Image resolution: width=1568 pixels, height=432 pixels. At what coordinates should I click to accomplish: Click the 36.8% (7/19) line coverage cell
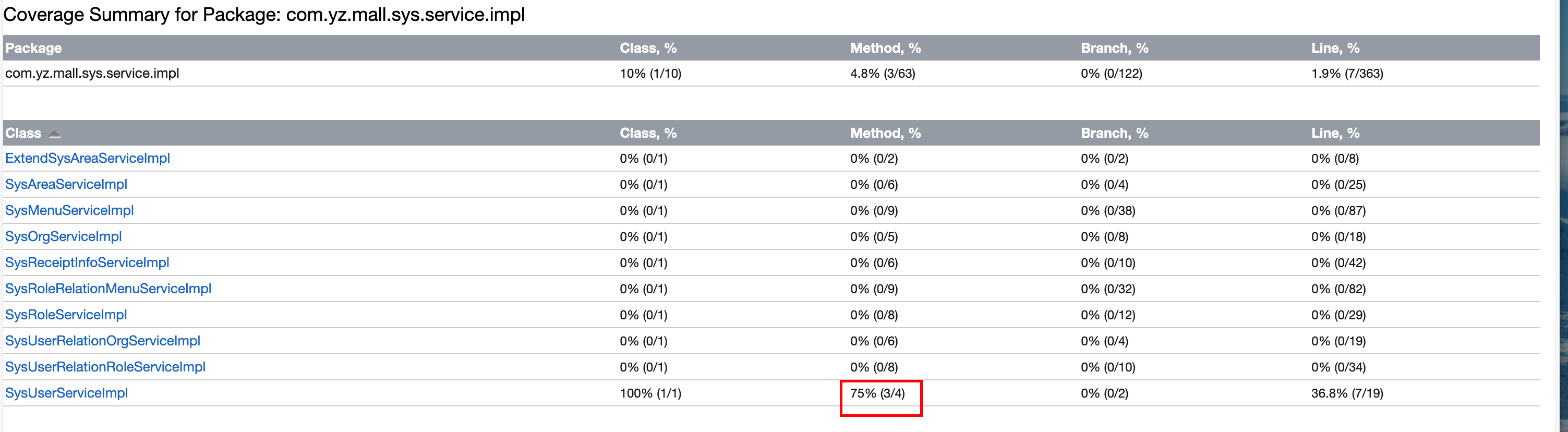1346,394
